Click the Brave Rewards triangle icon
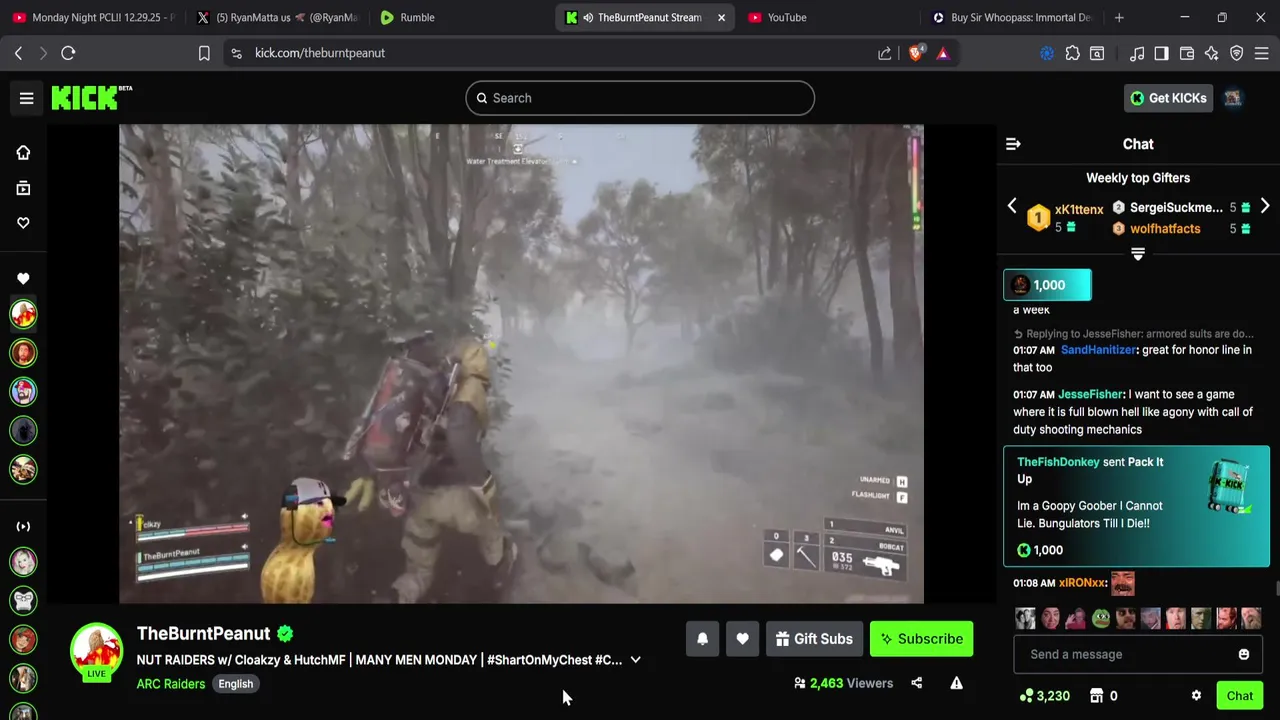The image size is (1280, 720). tap(943, 53)
